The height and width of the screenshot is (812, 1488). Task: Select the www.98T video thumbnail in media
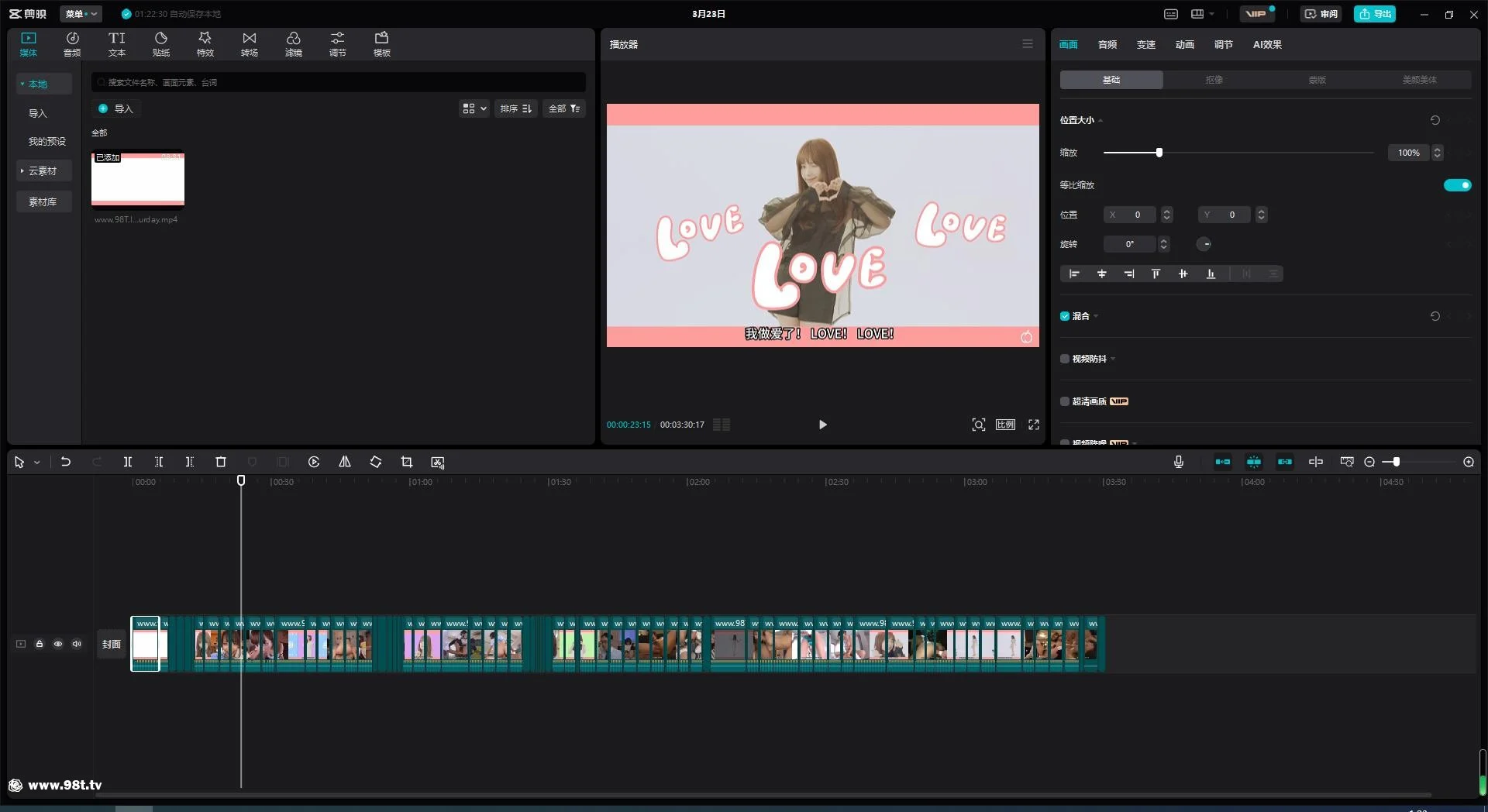pyautogui.click(x=138, y=180)
